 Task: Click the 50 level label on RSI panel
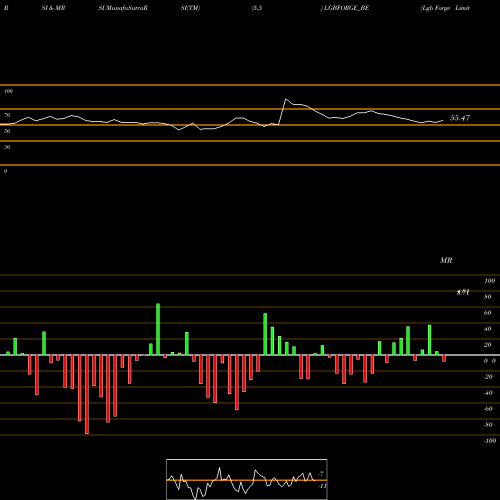tap(7, 131)
